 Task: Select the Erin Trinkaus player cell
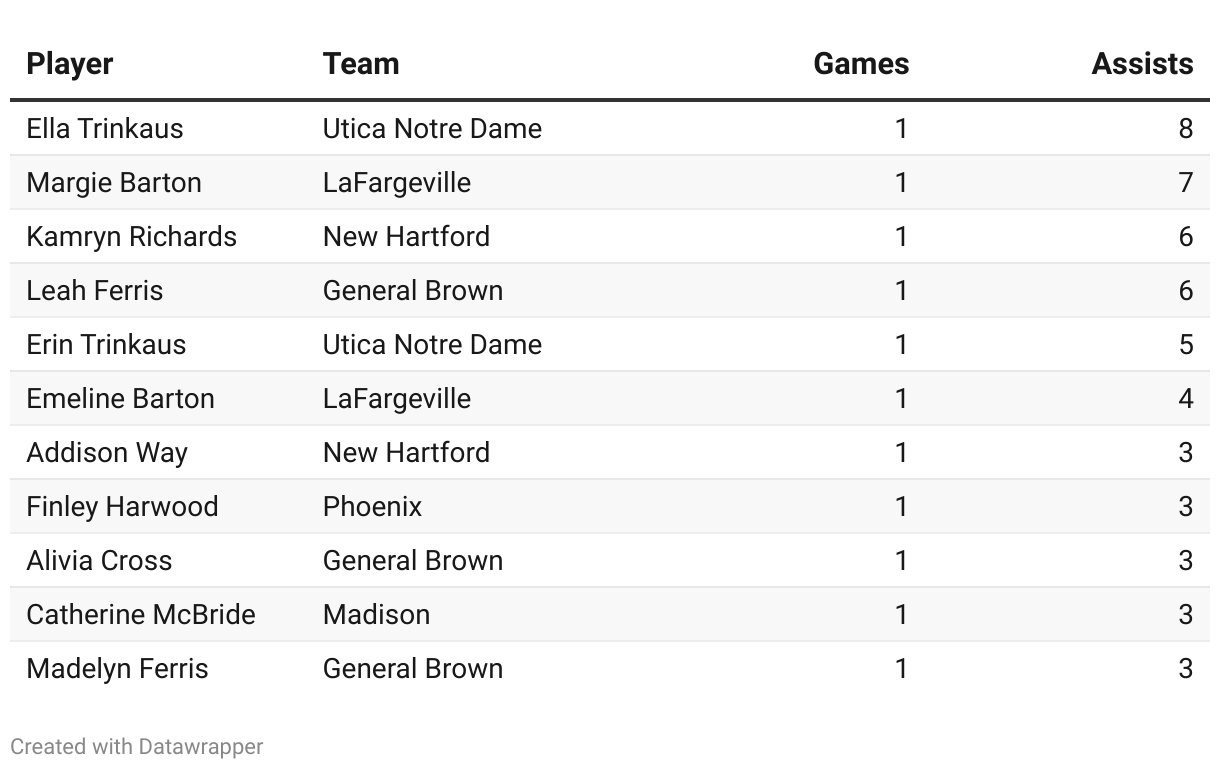tap(106, 345)
